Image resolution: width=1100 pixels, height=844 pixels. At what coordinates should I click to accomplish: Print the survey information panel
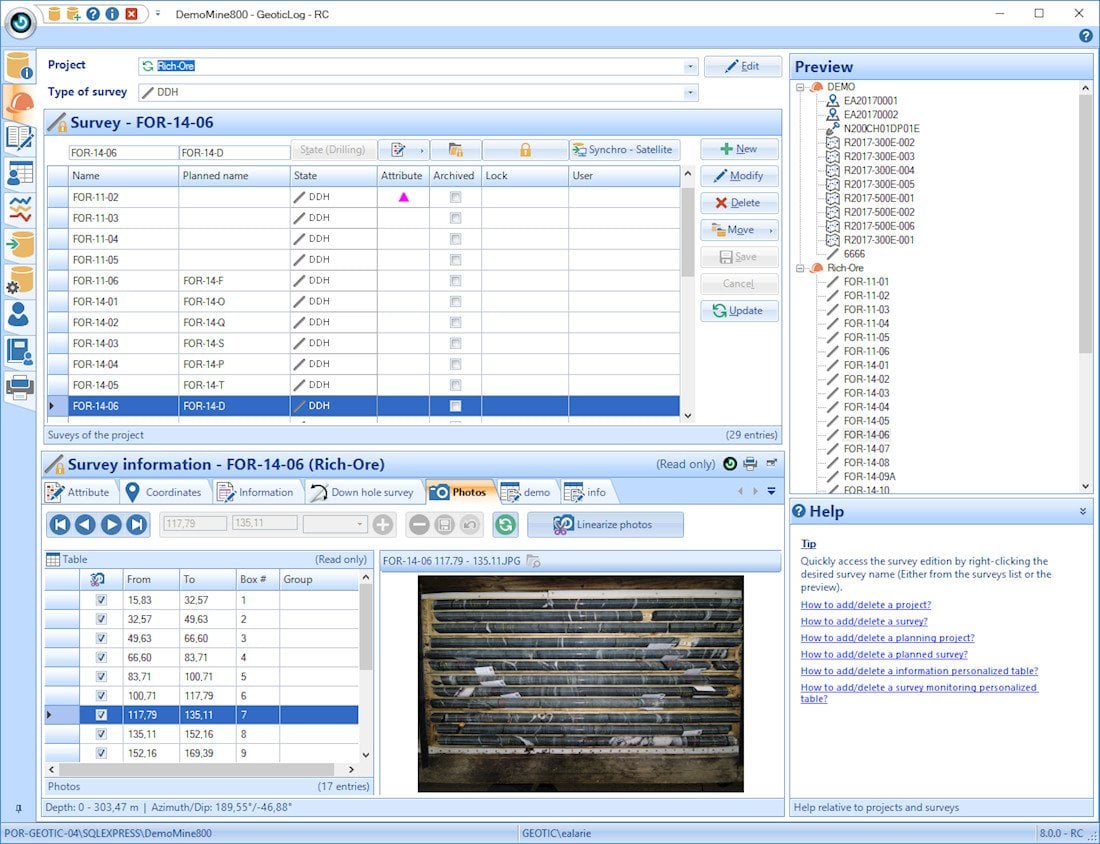click(x=750, y=464)
